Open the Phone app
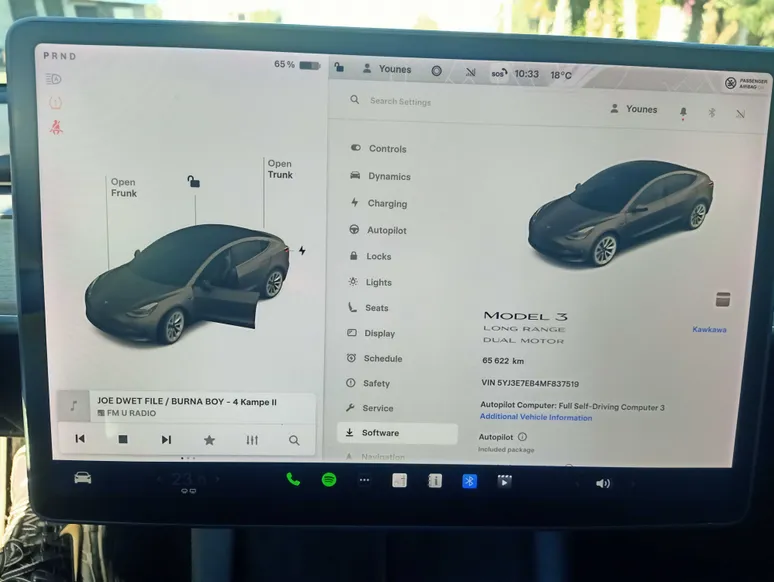This screenshot has width=774, height=582. (293, 479)
